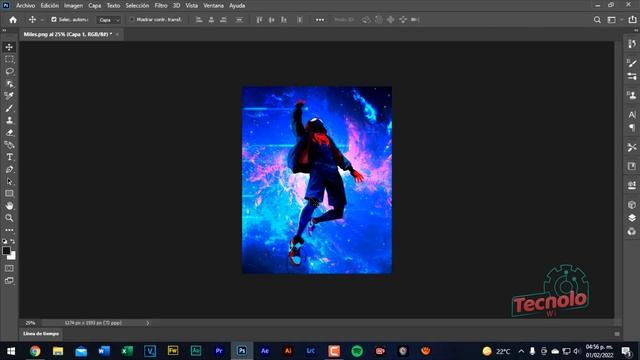This screenshot has height=360, width=640.
Task: Open the 3D menu
Action: click(x=176, y=6)
